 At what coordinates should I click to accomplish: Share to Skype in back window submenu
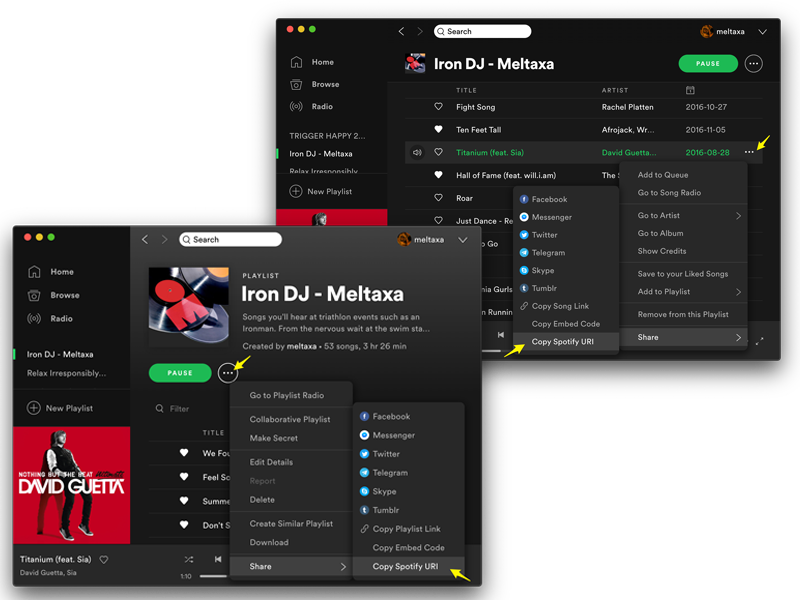pos(537,270)
